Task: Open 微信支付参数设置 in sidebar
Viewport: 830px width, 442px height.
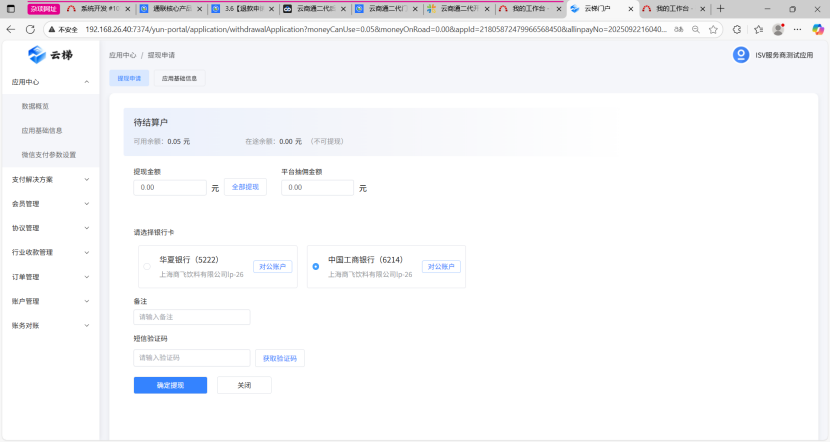Action: [49, 155]
